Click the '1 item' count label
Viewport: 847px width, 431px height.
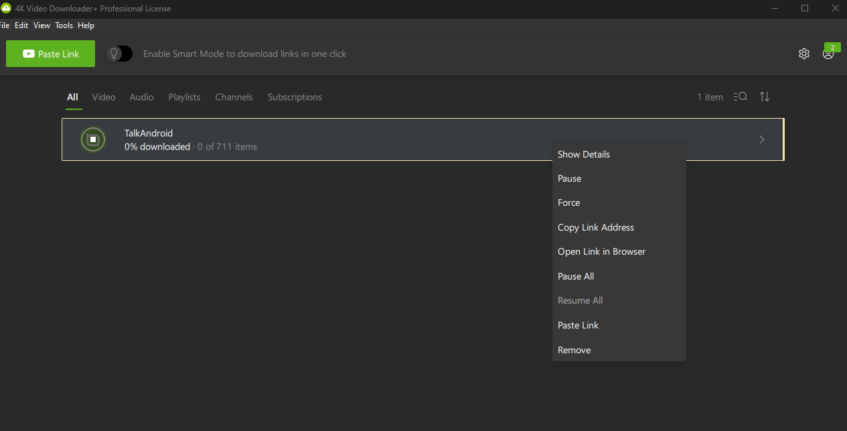pos(710,97)
